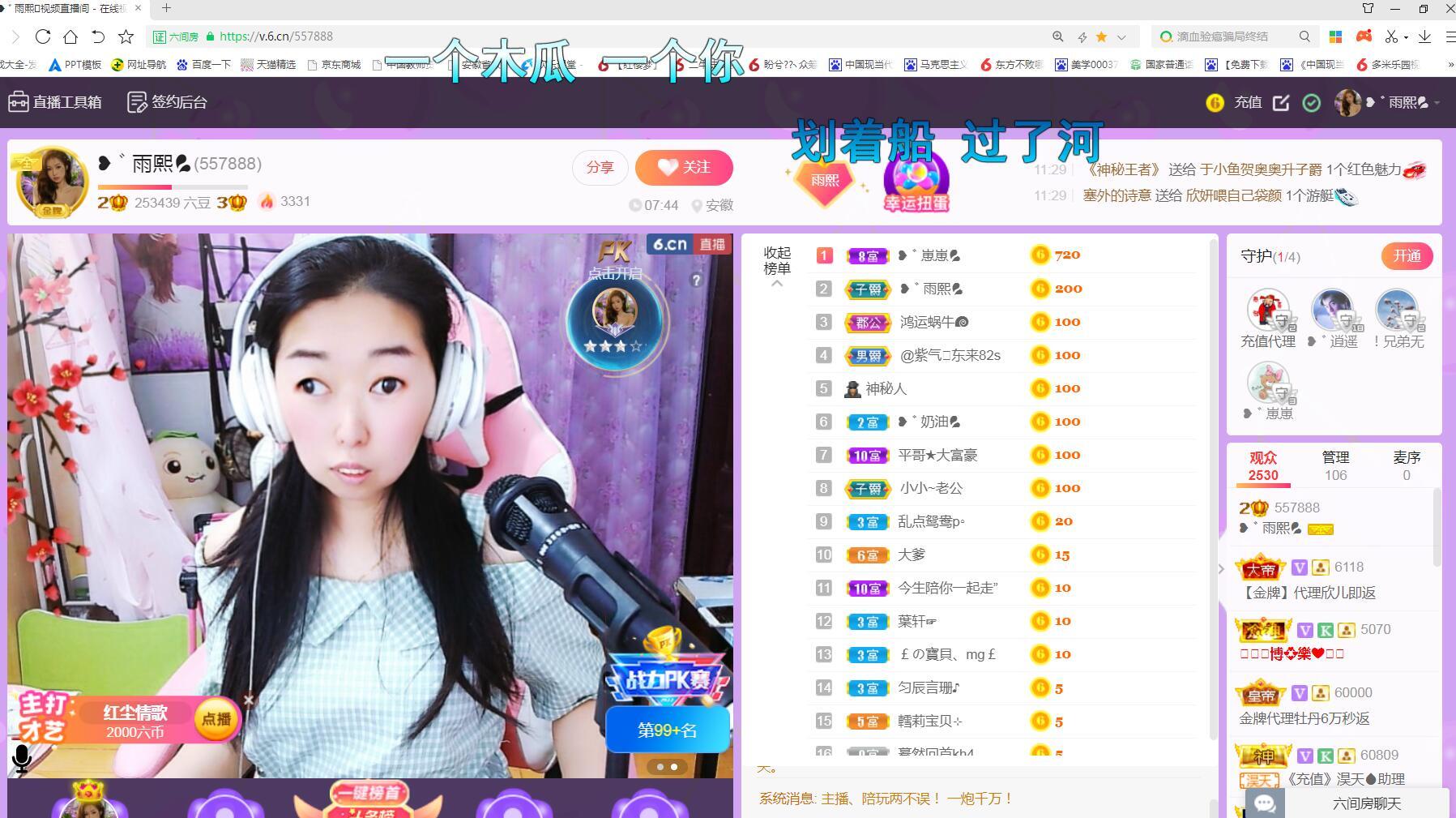
Task: Click the PK 点击开启 circle
Action: pos(615,321)
